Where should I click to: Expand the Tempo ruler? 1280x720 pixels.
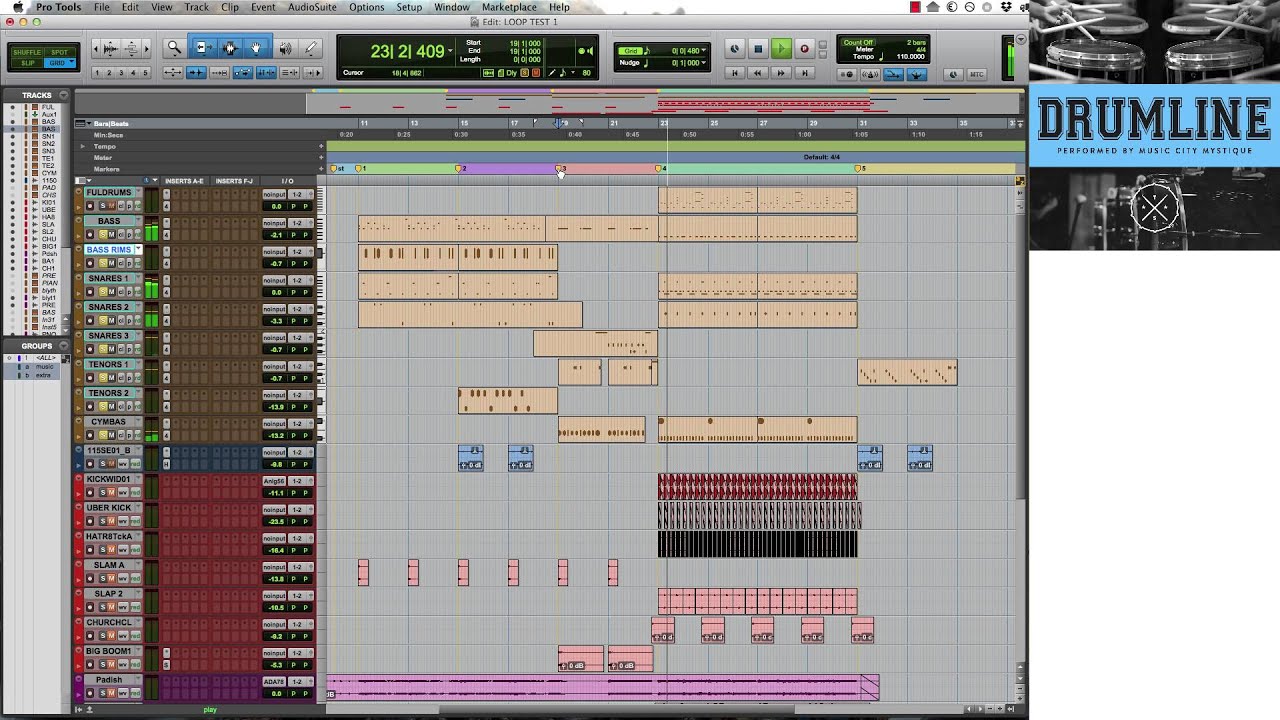pyautogui.click(x=83, y=146)
